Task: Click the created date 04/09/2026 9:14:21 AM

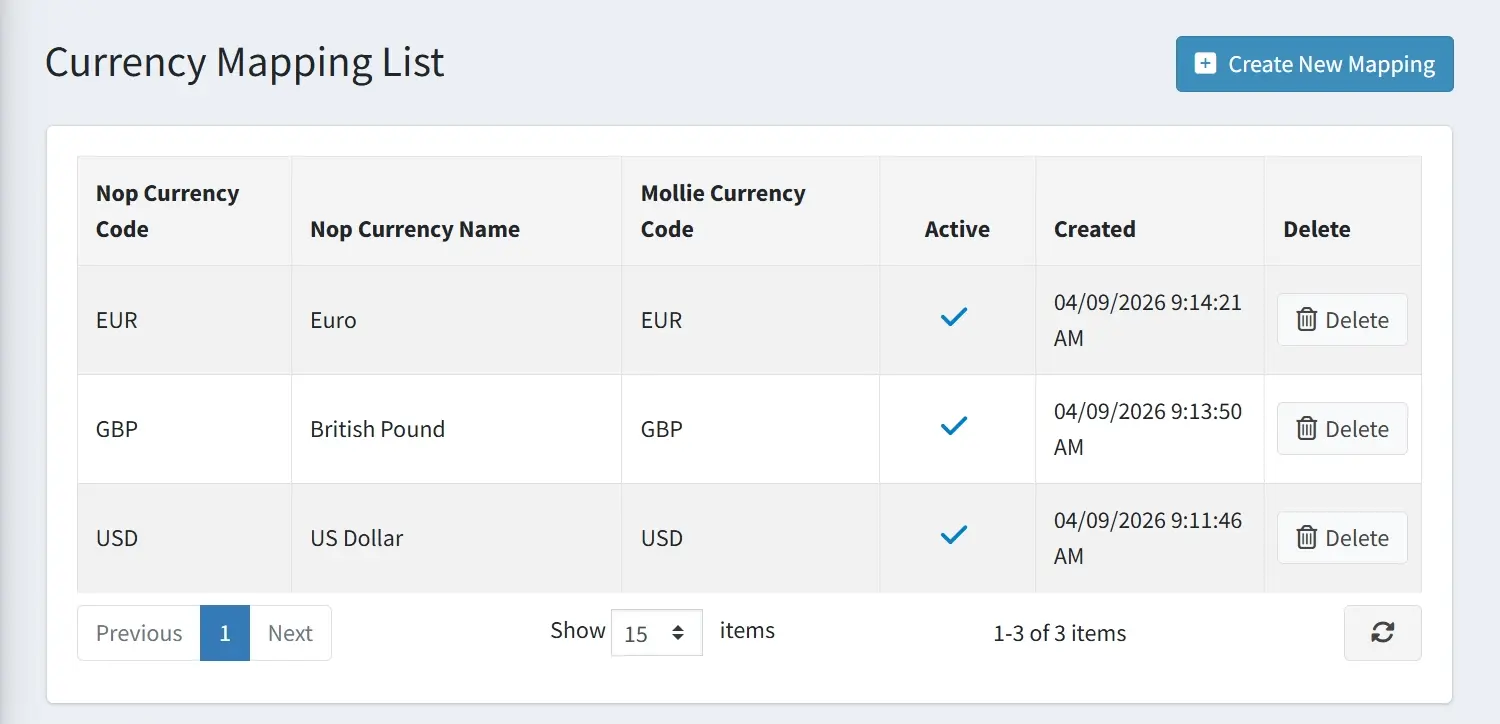Action: 1148,320
